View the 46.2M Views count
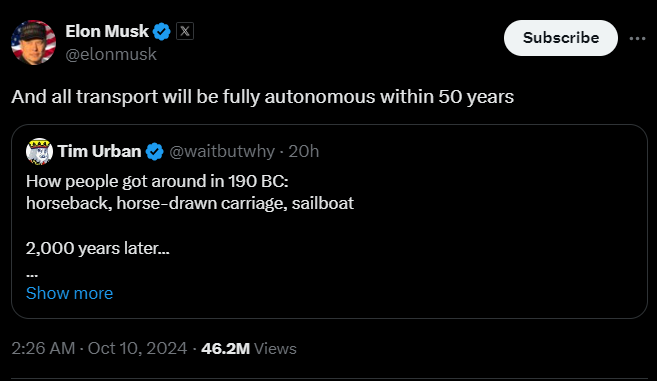This screenshot has height=381, width=657. point(249,349)
